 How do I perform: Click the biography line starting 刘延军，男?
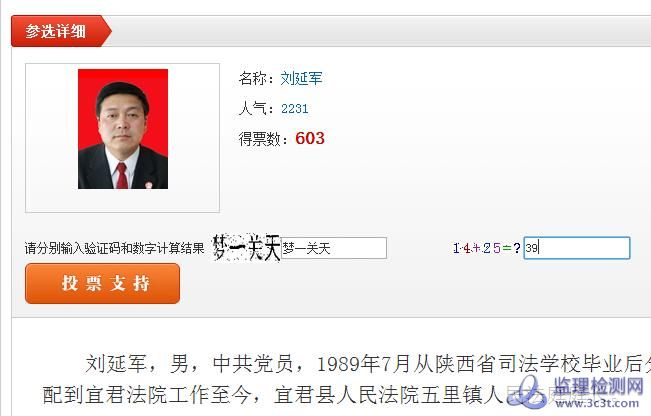pos(368,364)
